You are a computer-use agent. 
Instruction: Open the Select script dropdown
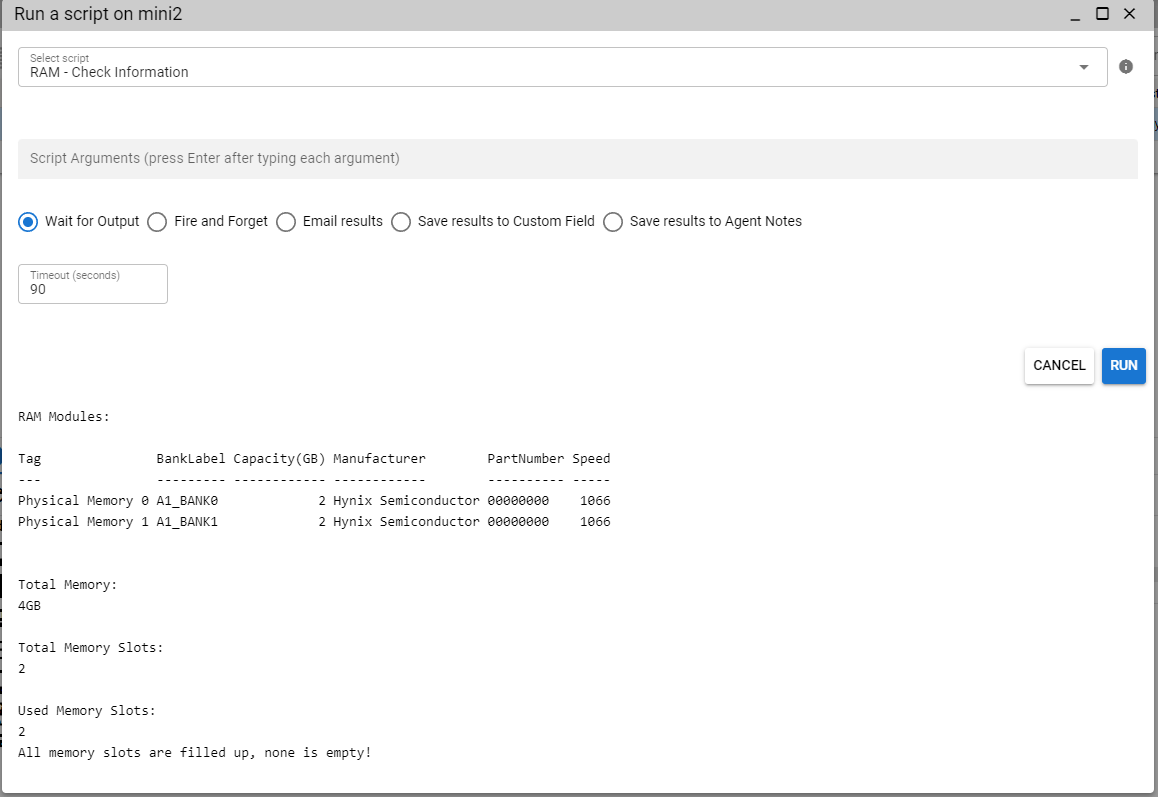(x=560, y=66)
